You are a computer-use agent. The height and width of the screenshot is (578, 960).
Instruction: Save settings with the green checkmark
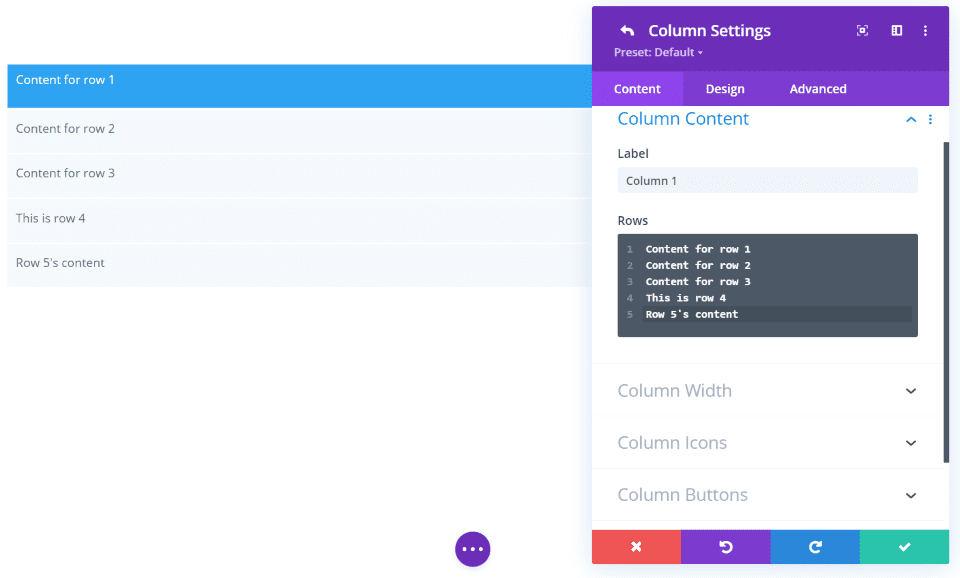point(904,546)
